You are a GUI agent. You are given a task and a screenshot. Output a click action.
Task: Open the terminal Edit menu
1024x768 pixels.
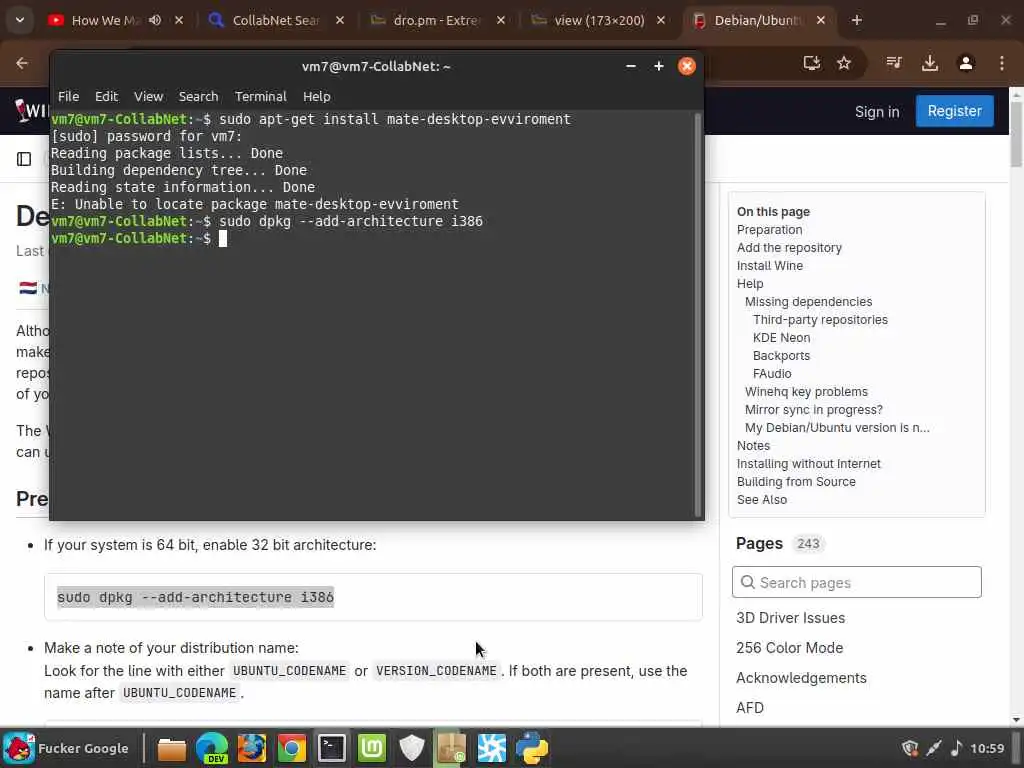click(106, 96)
